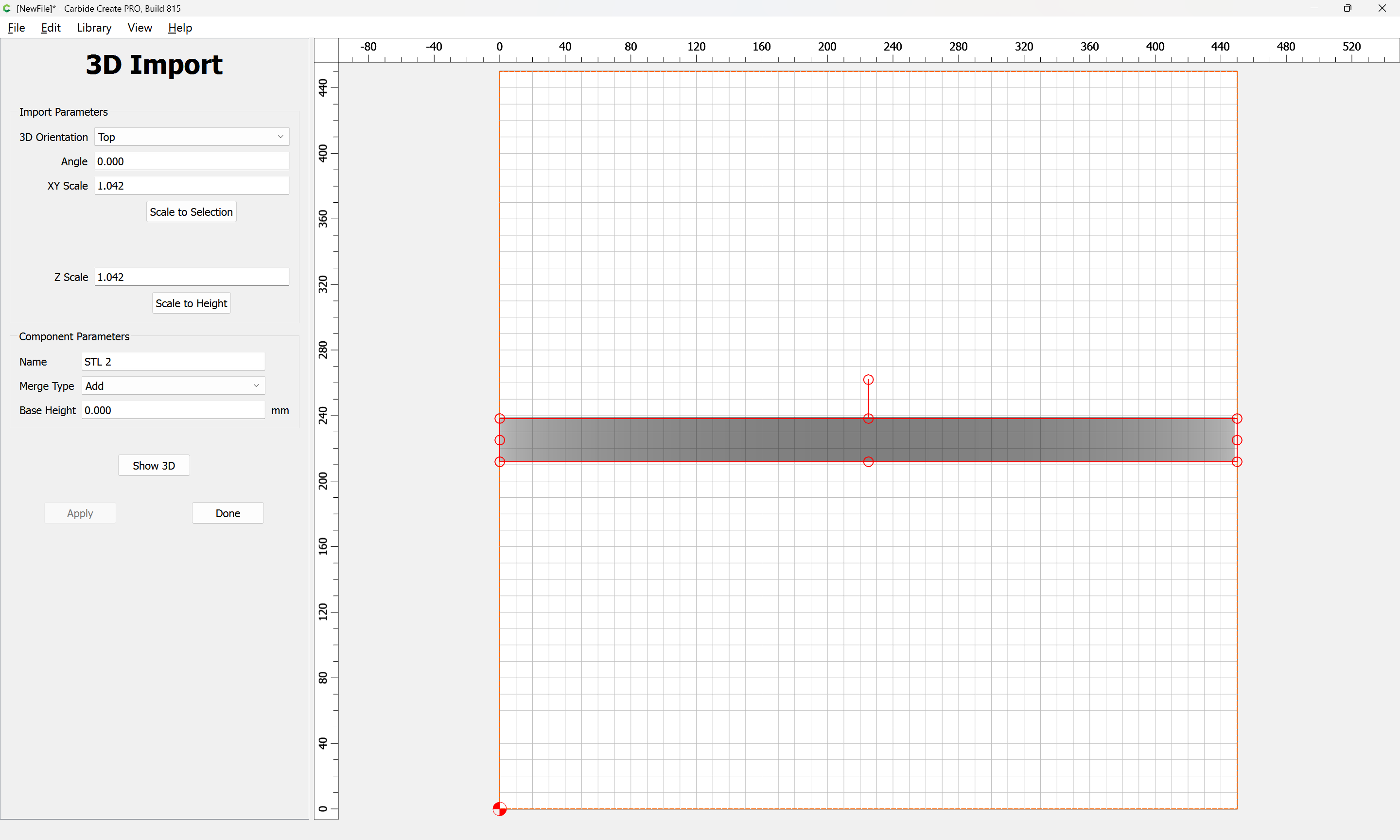Click the top-right corner handle of the model
The width and height of the screenshot is (1400, 840).
[1237, 419]
